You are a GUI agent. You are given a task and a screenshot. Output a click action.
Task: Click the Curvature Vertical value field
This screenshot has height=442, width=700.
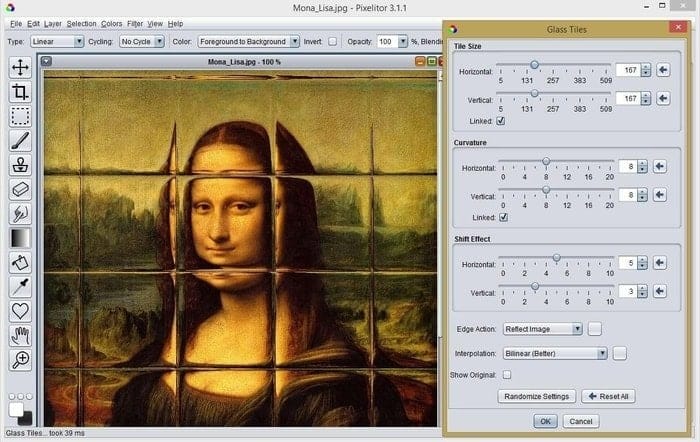click(x=628, y=195)
